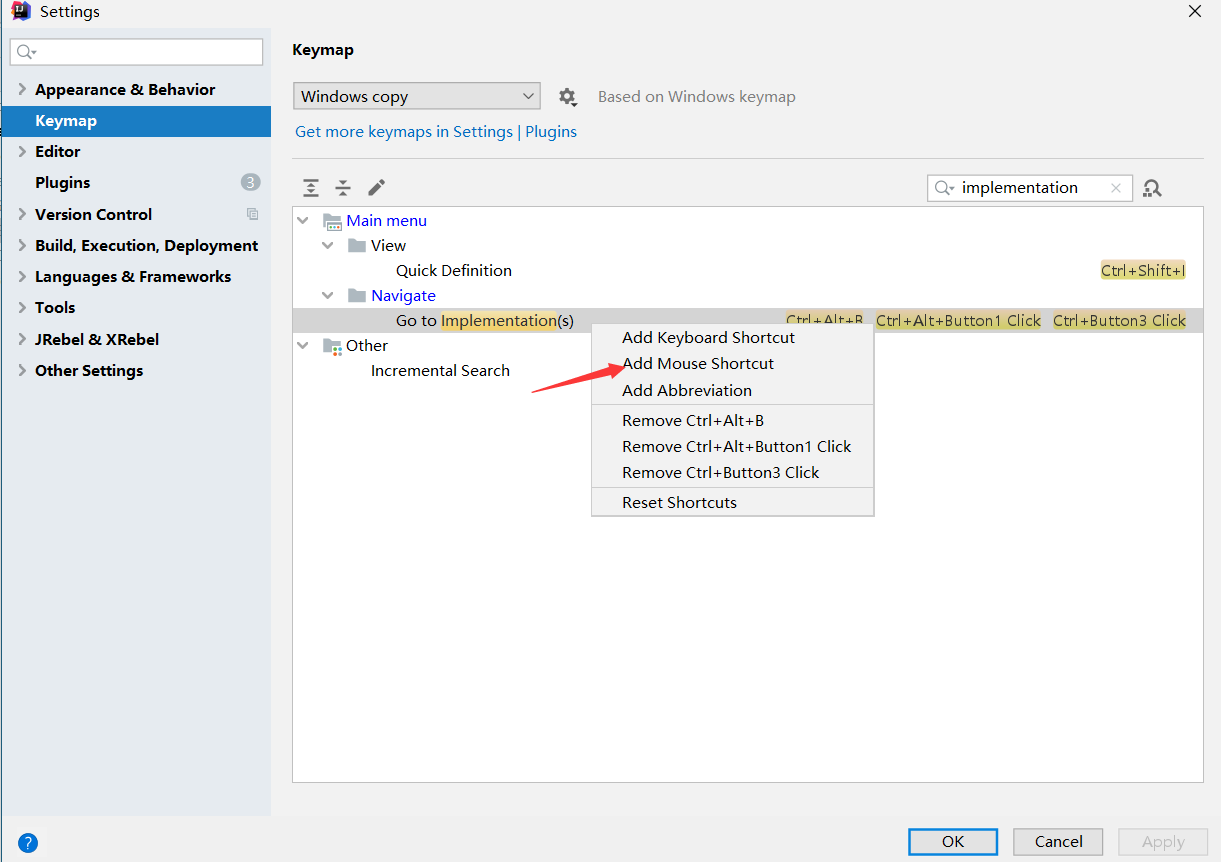Open the Plugins link
Screen dimensions: 1221x862
(x=551, y=132)
